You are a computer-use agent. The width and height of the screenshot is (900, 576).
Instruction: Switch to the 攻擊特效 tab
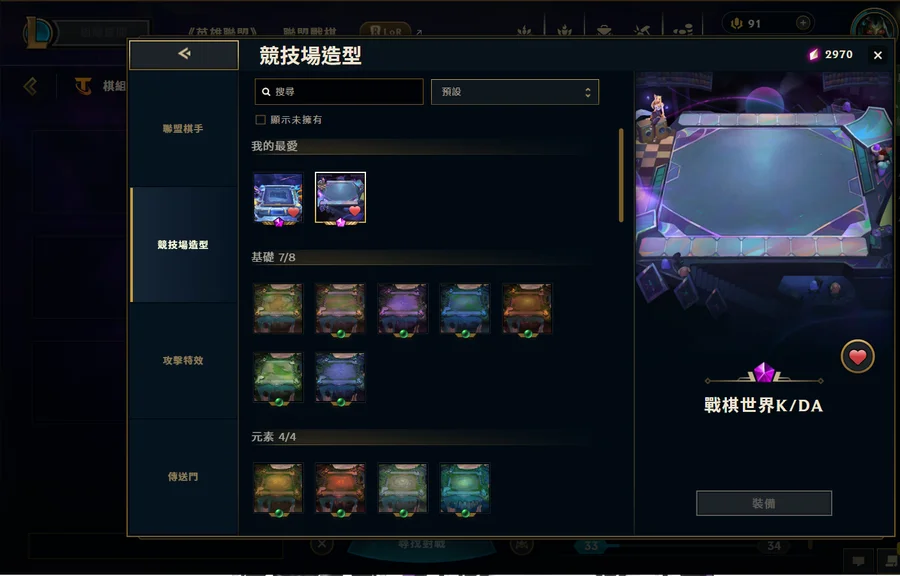tap(183, 360)
